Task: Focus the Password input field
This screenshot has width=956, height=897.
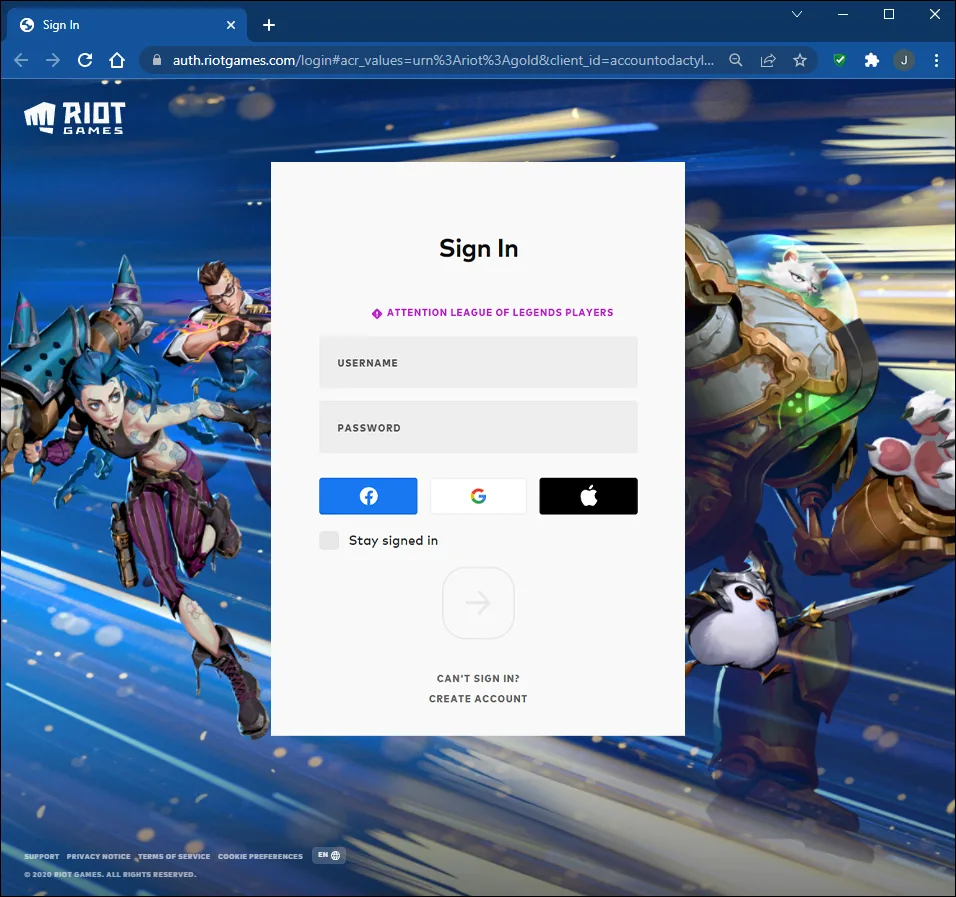Action: [x=478, y=427]
